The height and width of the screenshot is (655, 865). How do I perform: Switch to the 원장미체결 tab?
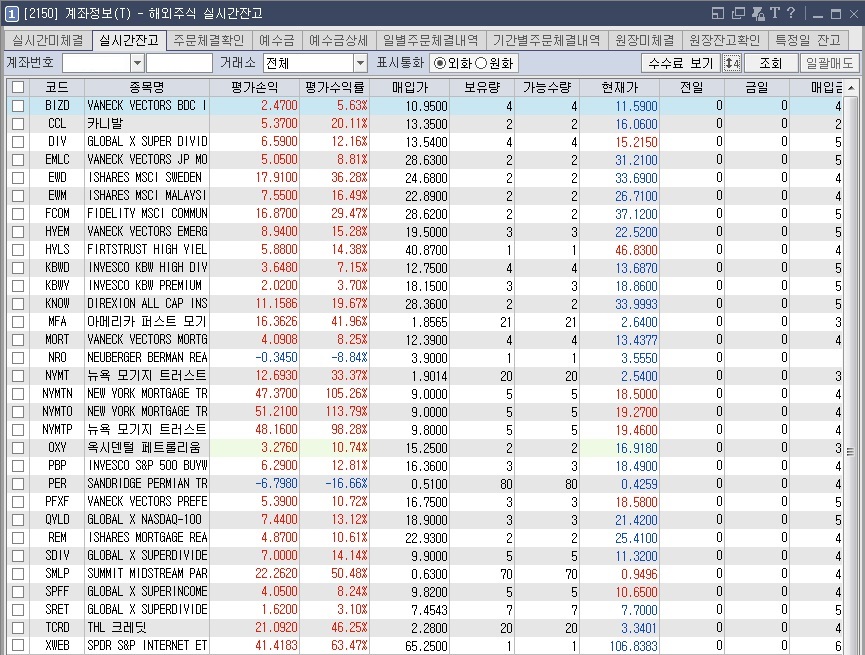(x=644, y=40)
